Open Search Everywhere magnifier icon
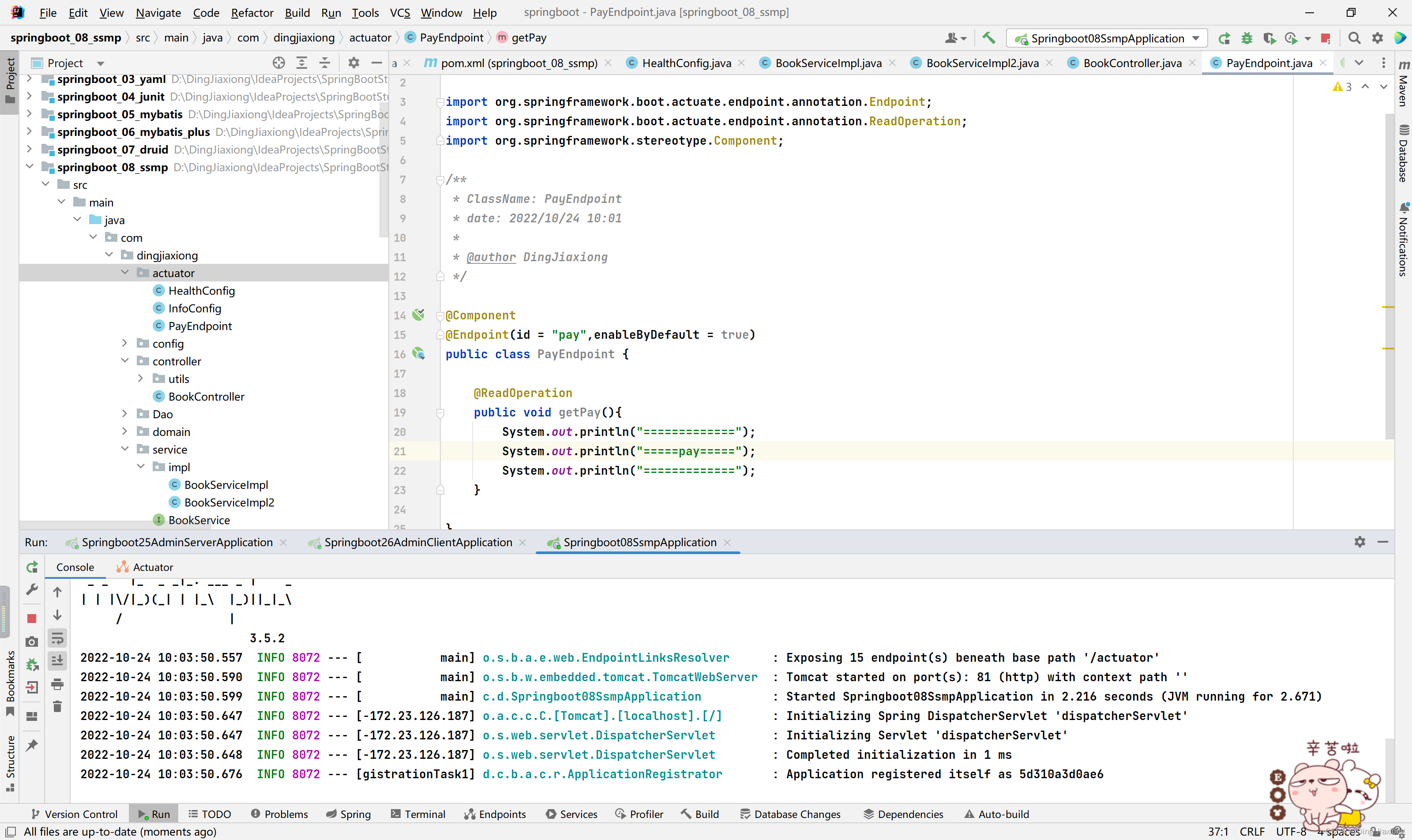 tap(1354, 38)
